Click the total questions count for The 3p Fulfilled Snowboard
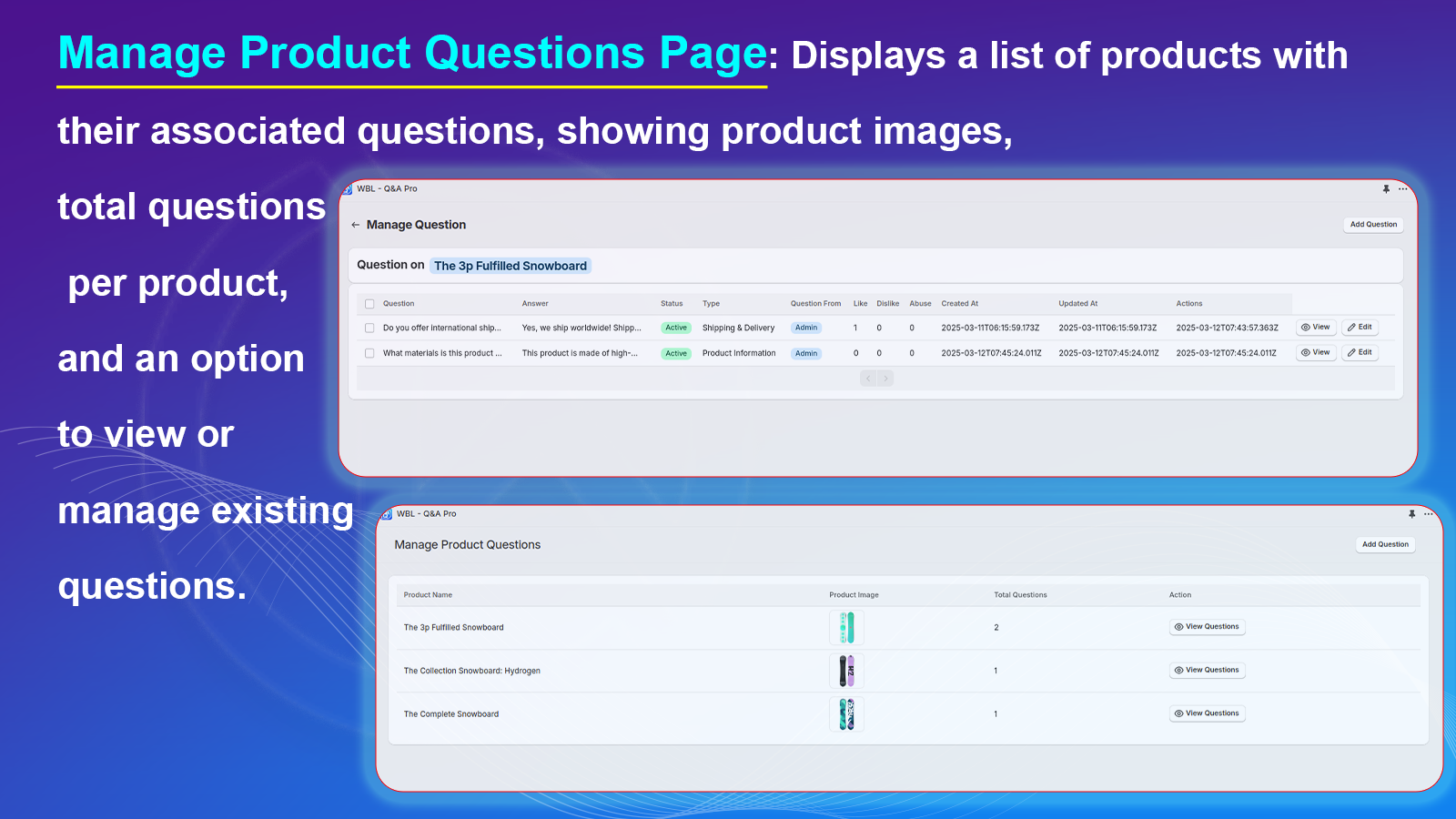1456x819 pixels. point(996,628)
